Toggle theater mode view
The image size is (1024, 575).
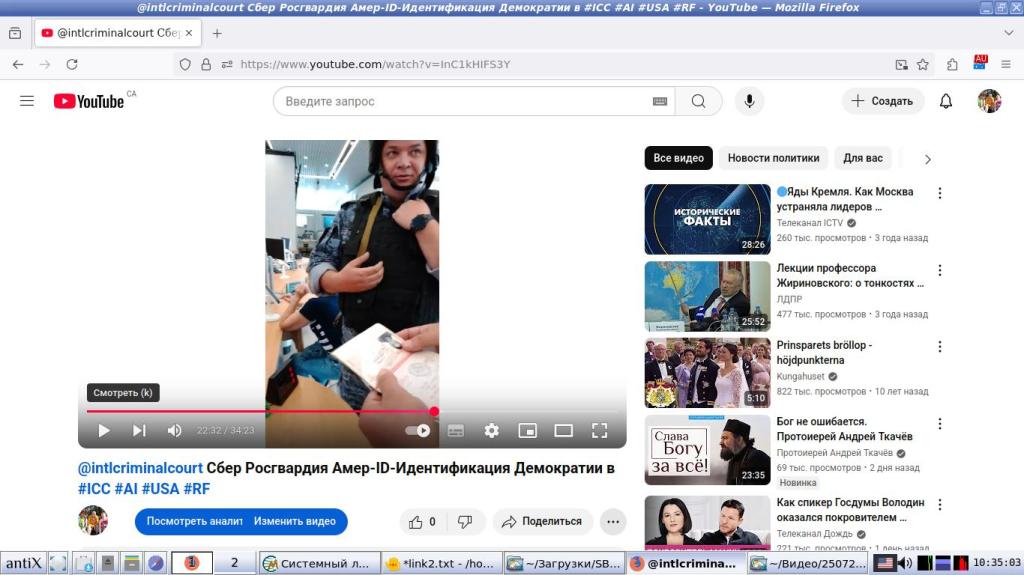click(563, 431)
